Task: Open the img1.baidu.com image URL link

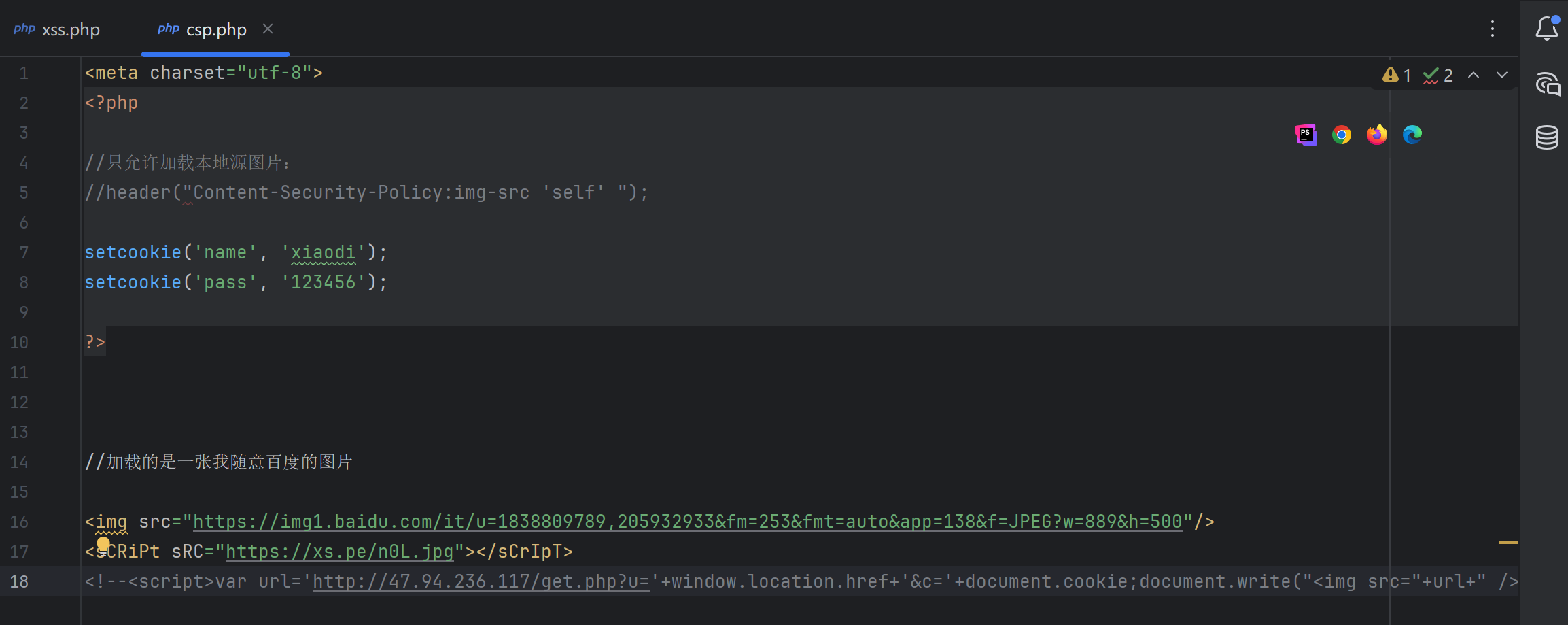Action: pos(688,522)
